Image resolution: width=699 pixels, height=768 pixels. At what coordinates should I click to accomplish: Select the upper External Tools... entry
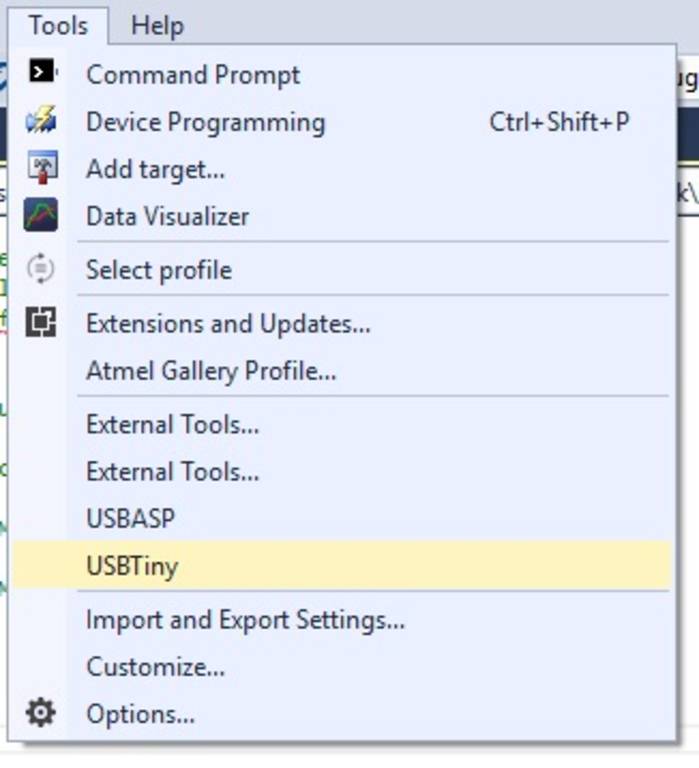pyautogui.click(x=172, y=424)
